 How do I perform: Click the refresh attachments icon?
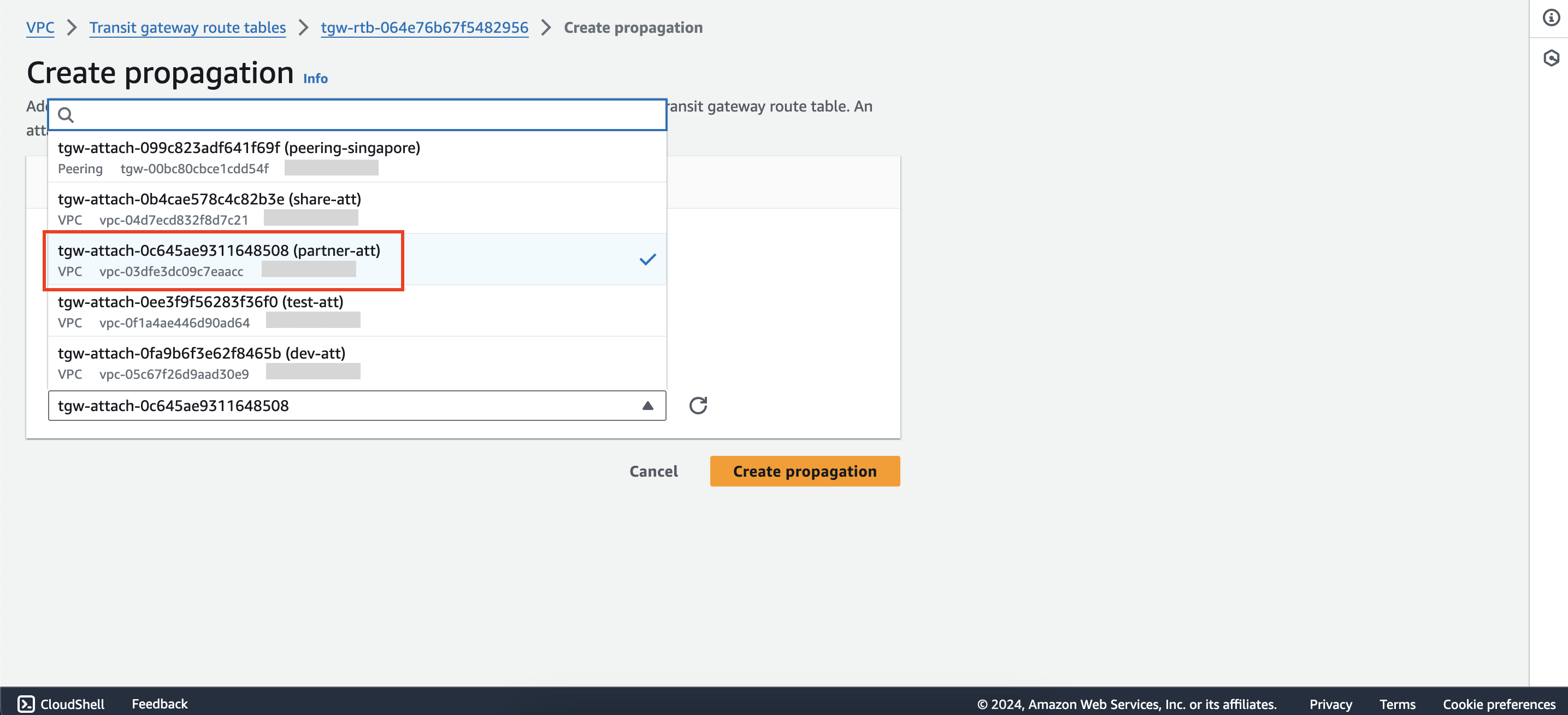698,406
